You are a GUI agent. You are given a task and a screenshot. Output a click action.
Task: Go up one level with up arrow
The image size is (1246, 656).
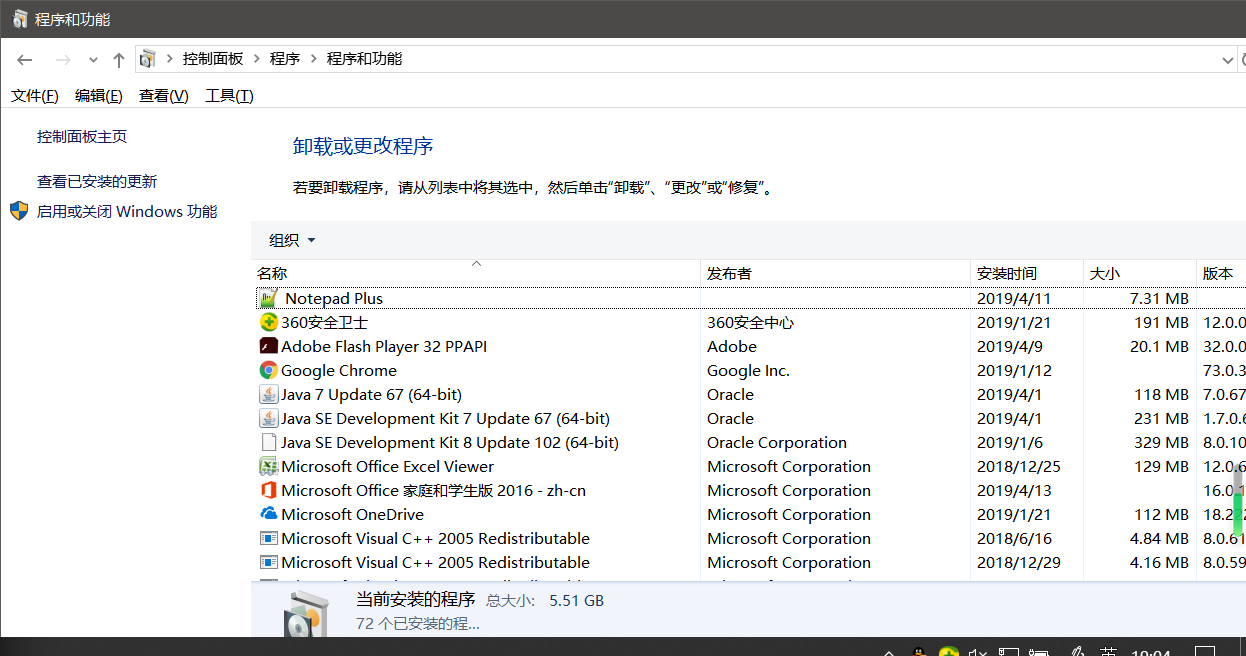click(119, 60)
